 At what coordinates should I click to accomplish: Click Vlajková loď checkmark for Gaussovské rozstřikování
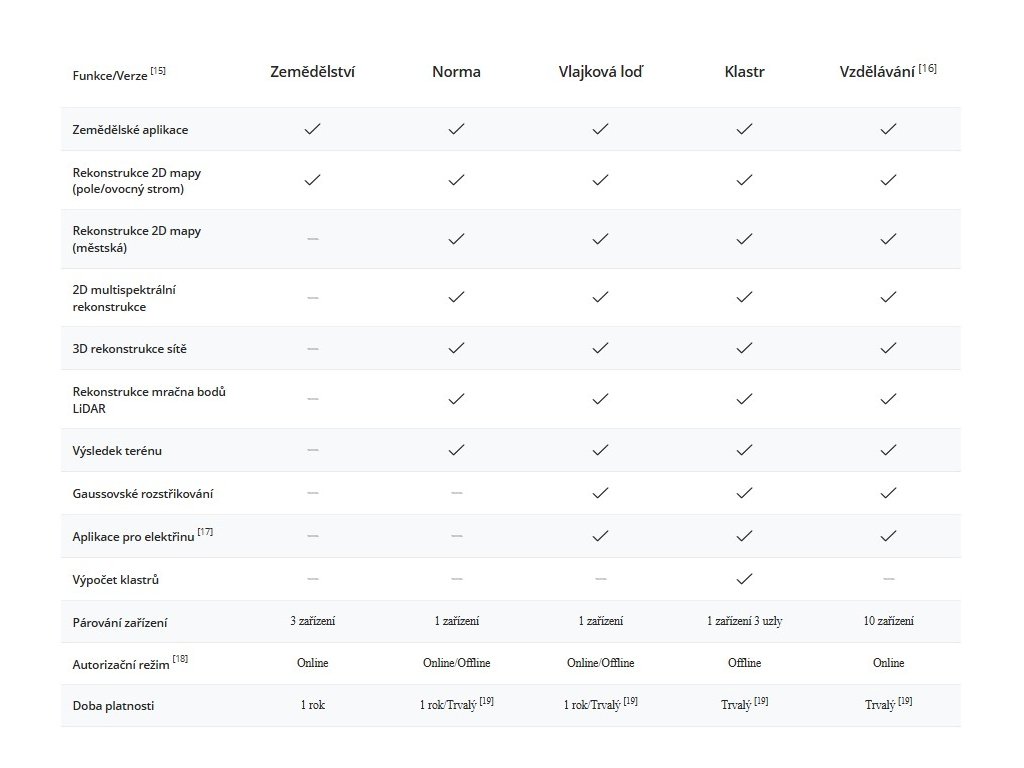(x=601, y=493)
